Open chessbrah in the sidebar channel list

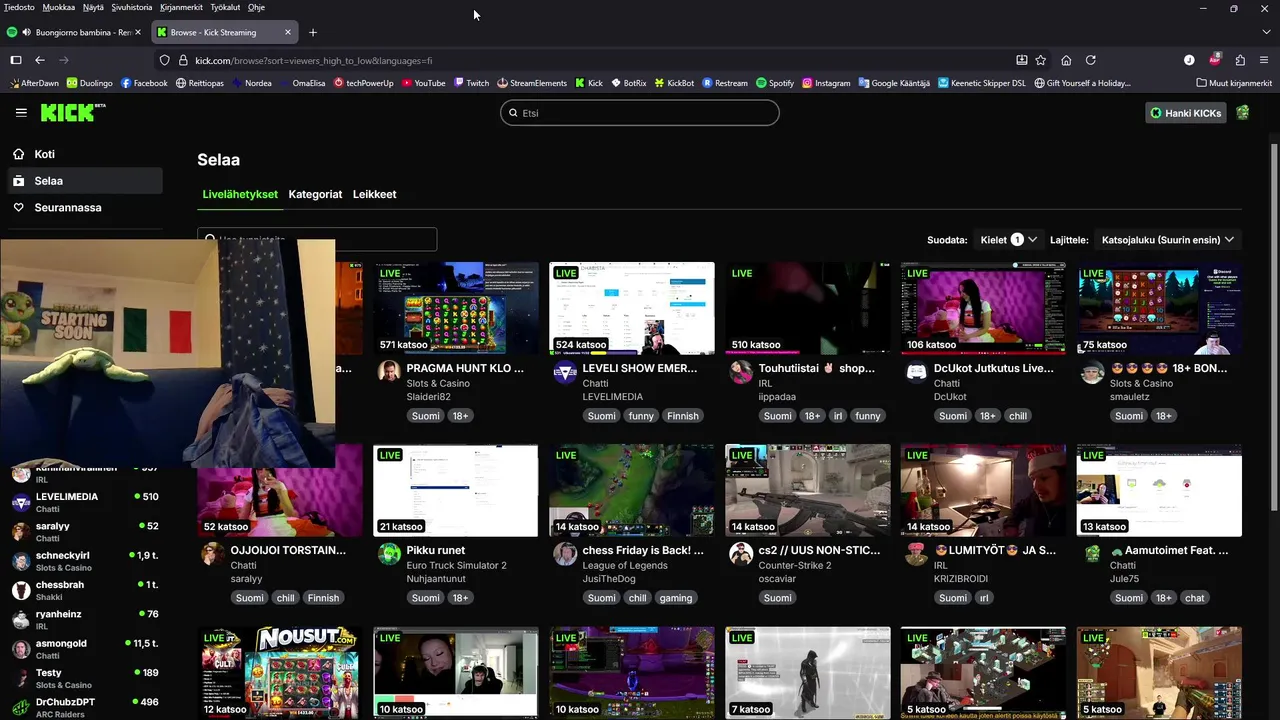point(84,590)
